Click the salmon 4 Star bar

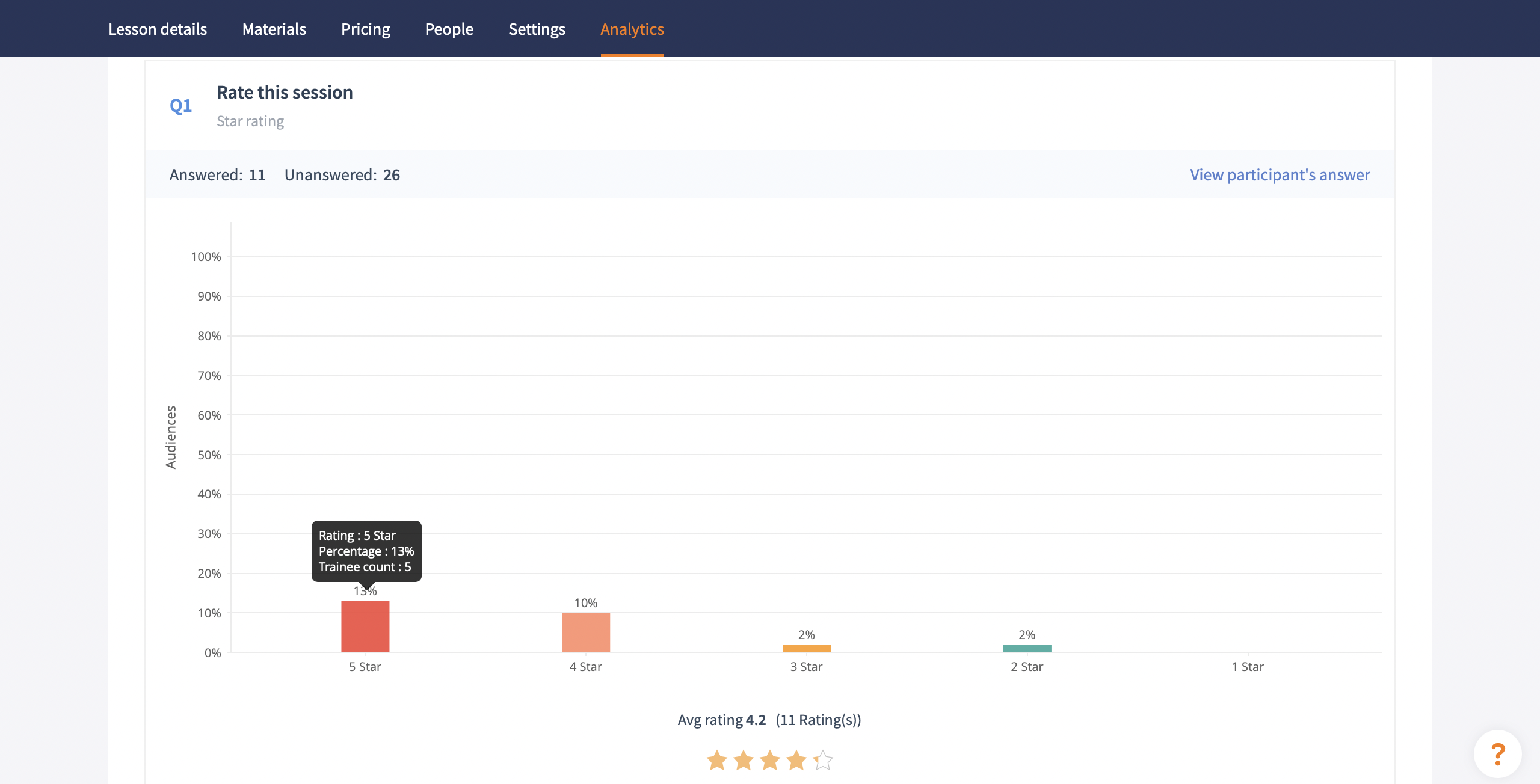coord(585,632)
